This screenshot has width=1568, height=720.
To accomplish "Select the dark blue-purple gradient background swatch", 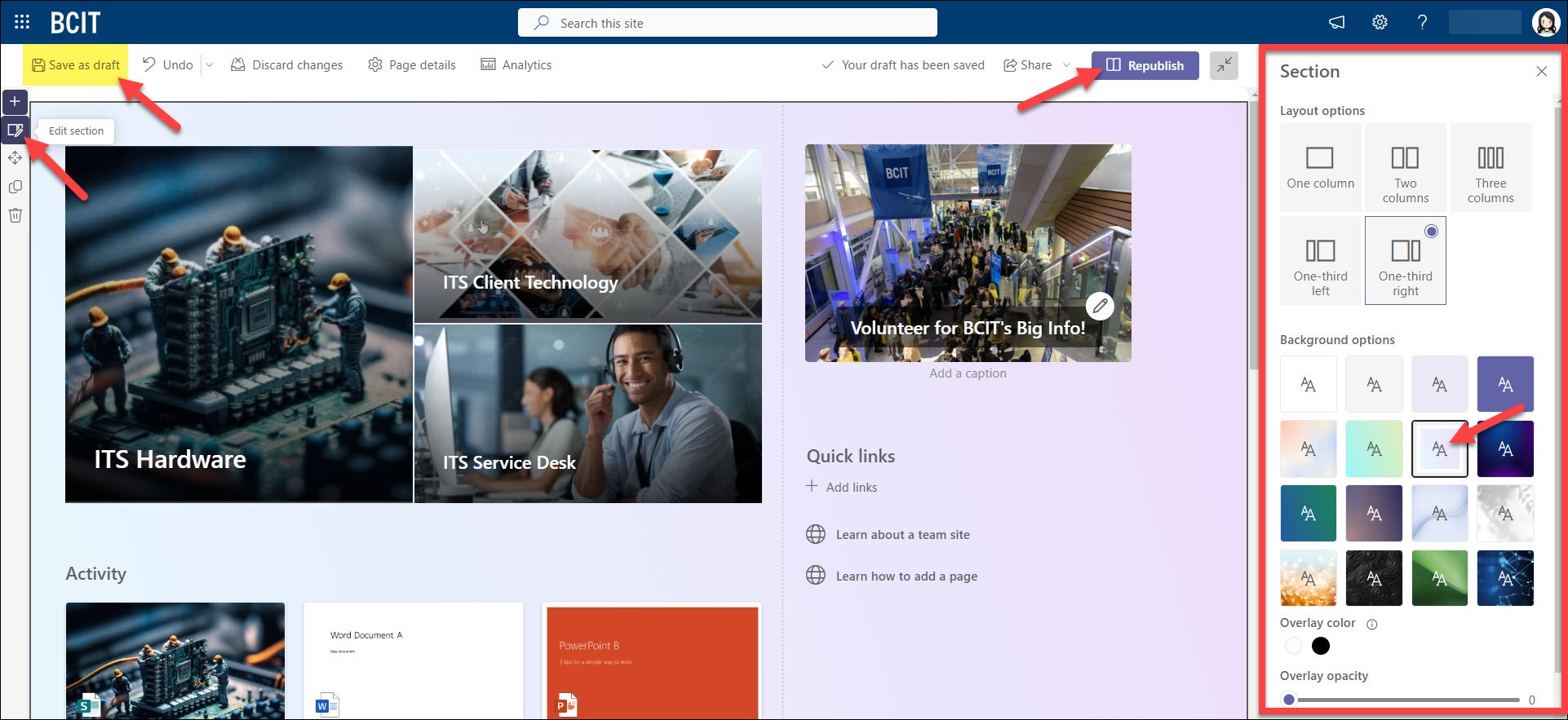I will pos(1505,448).
